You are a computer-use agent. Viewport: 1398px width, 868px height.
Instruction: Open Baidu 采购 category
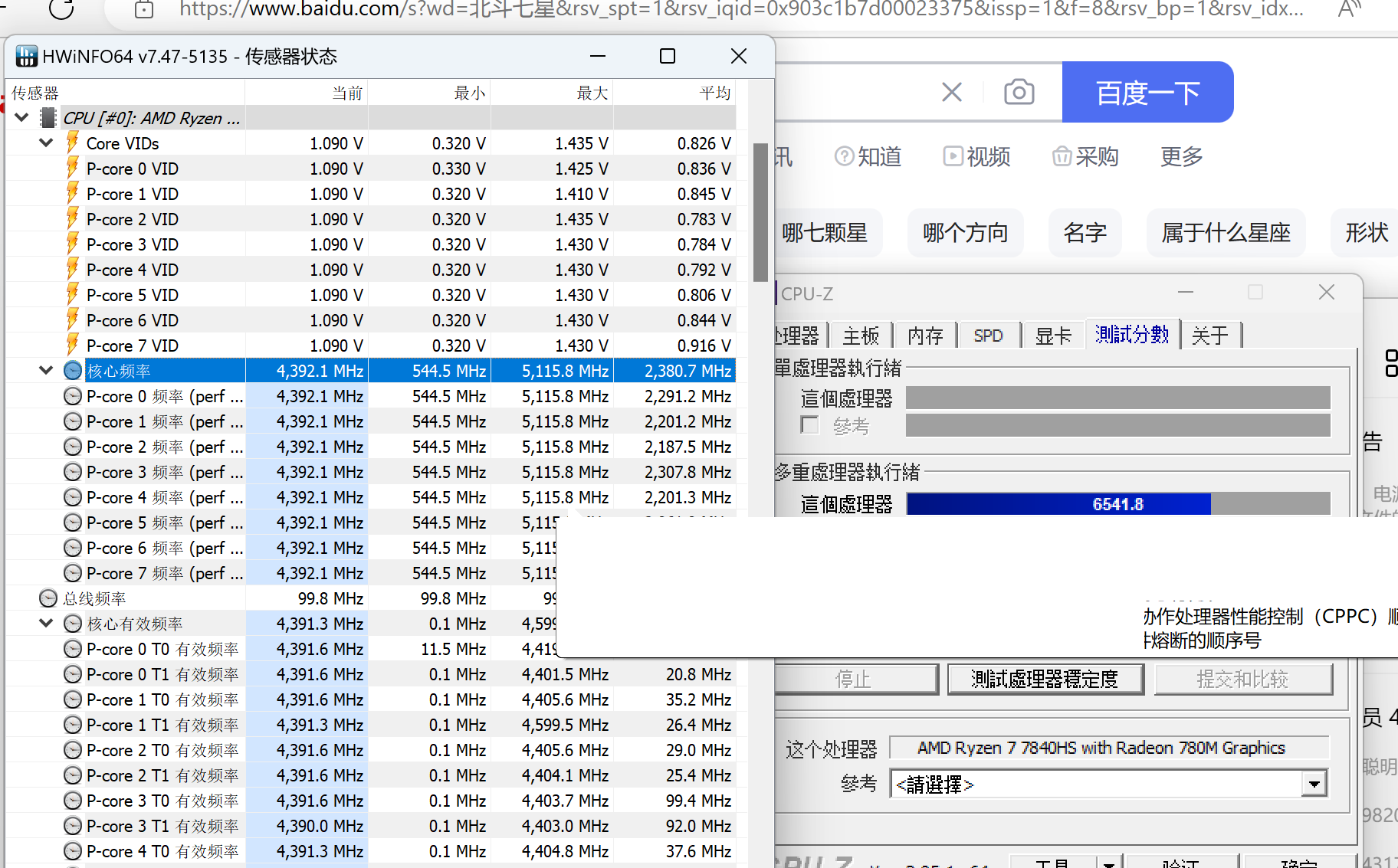click(x=1085, y=157)
